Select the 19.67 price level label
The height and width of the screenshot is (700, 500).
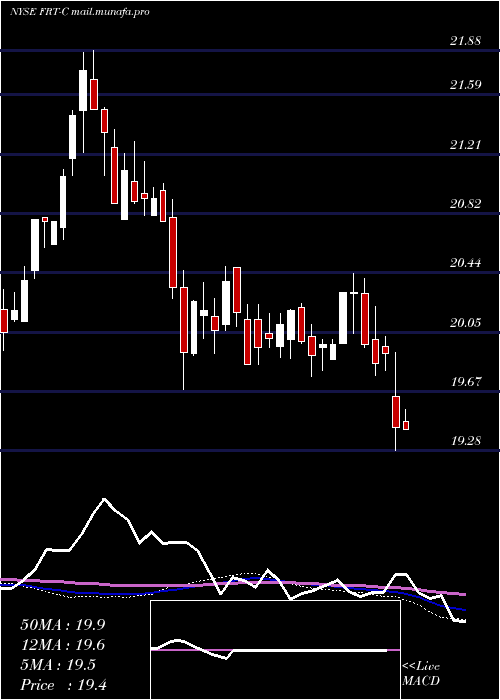click(x=466, y=382)
